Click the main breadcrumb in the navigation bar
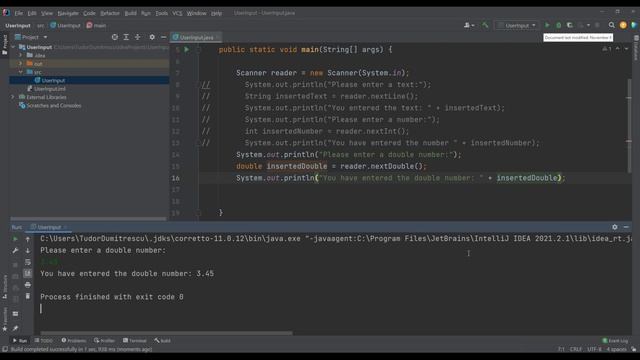 (96, 25)
